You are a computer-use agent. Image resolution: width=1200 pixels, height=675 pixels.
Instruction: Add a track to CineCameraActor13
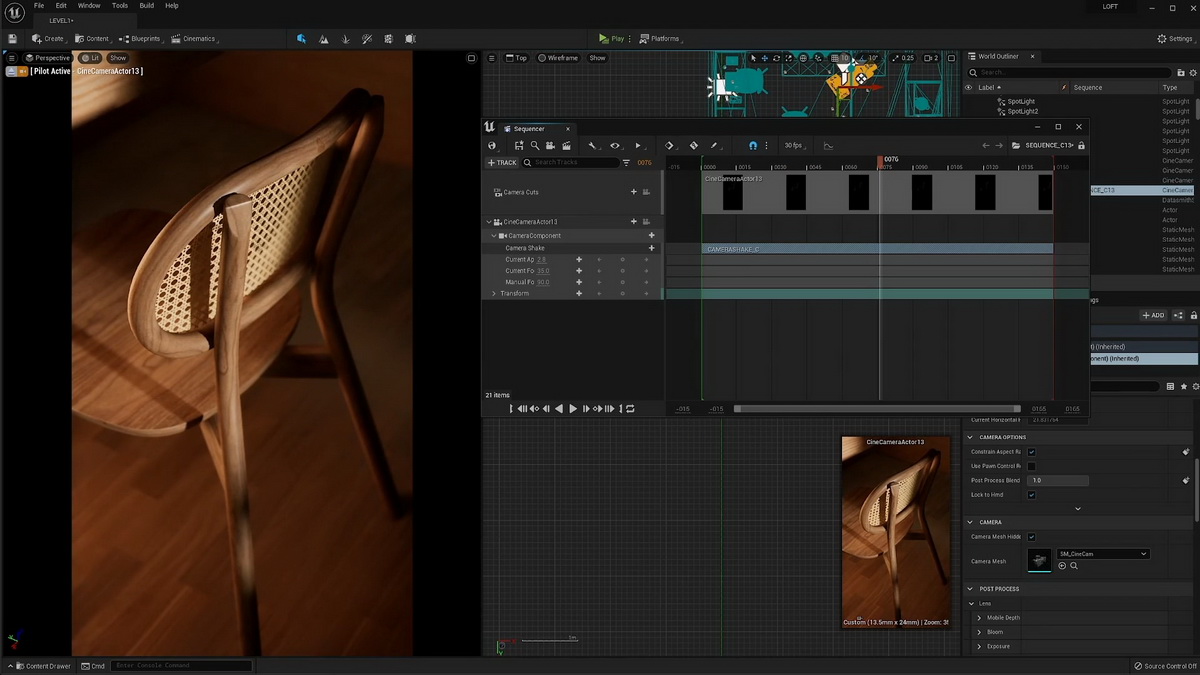click(633, 222)
